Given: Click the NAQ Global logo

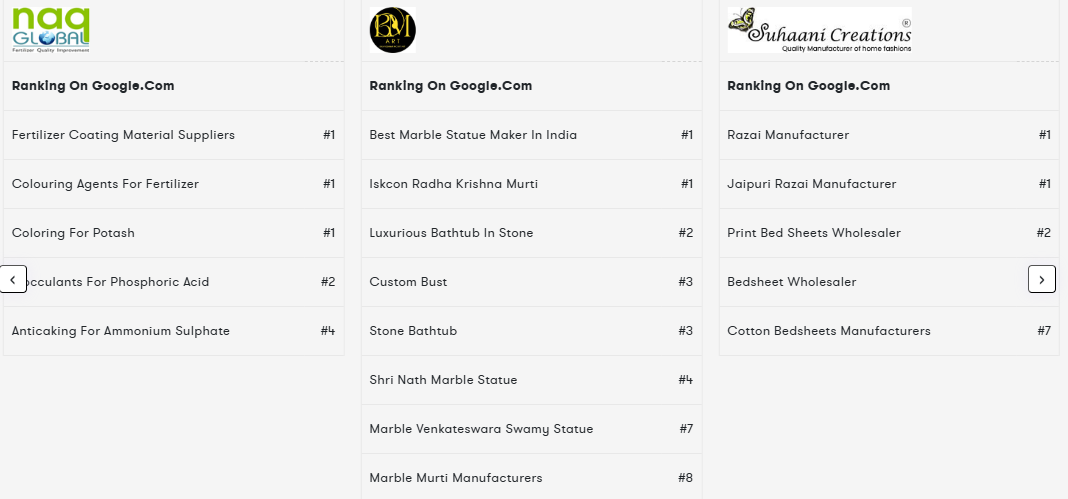Looking at the screenshot, I should pyautogui.click(x=51, y=29).
